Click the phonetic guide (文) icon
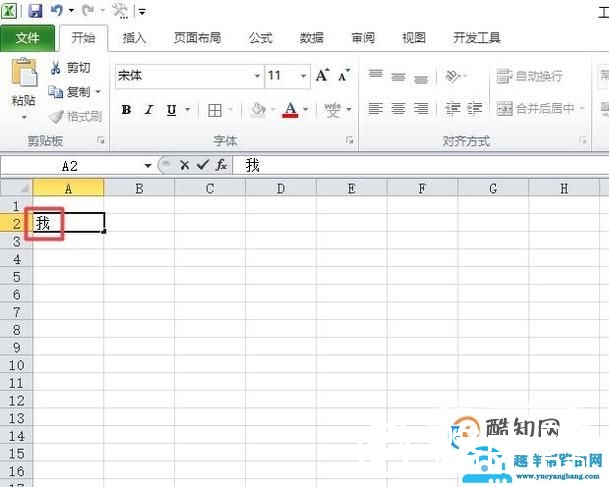Image resolution: width=609 pixels, height=487 pixels. coord(333,110)
